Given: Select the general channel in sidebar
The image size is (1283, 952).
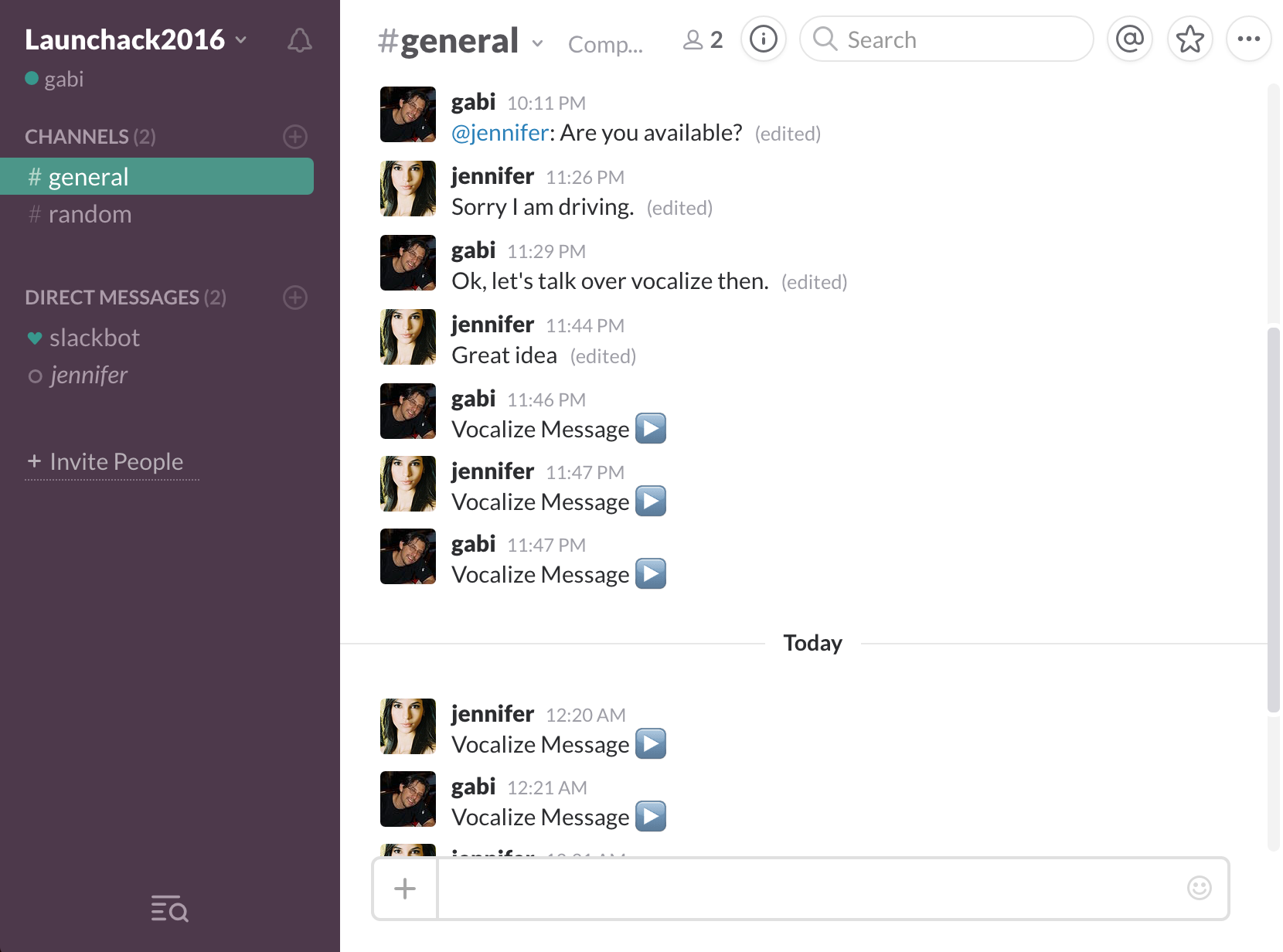Looking at the screenshot, I should coord(157,176).
